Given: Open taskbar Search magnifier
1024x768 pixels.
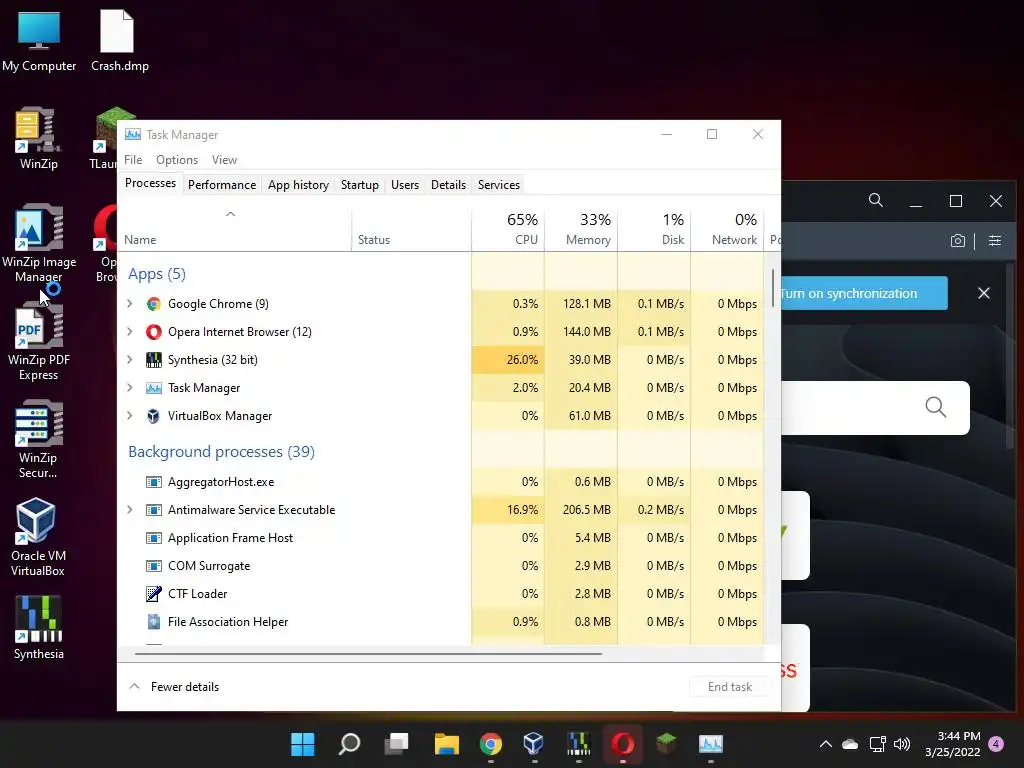Looking at the screenshot, I should point(349,743).
